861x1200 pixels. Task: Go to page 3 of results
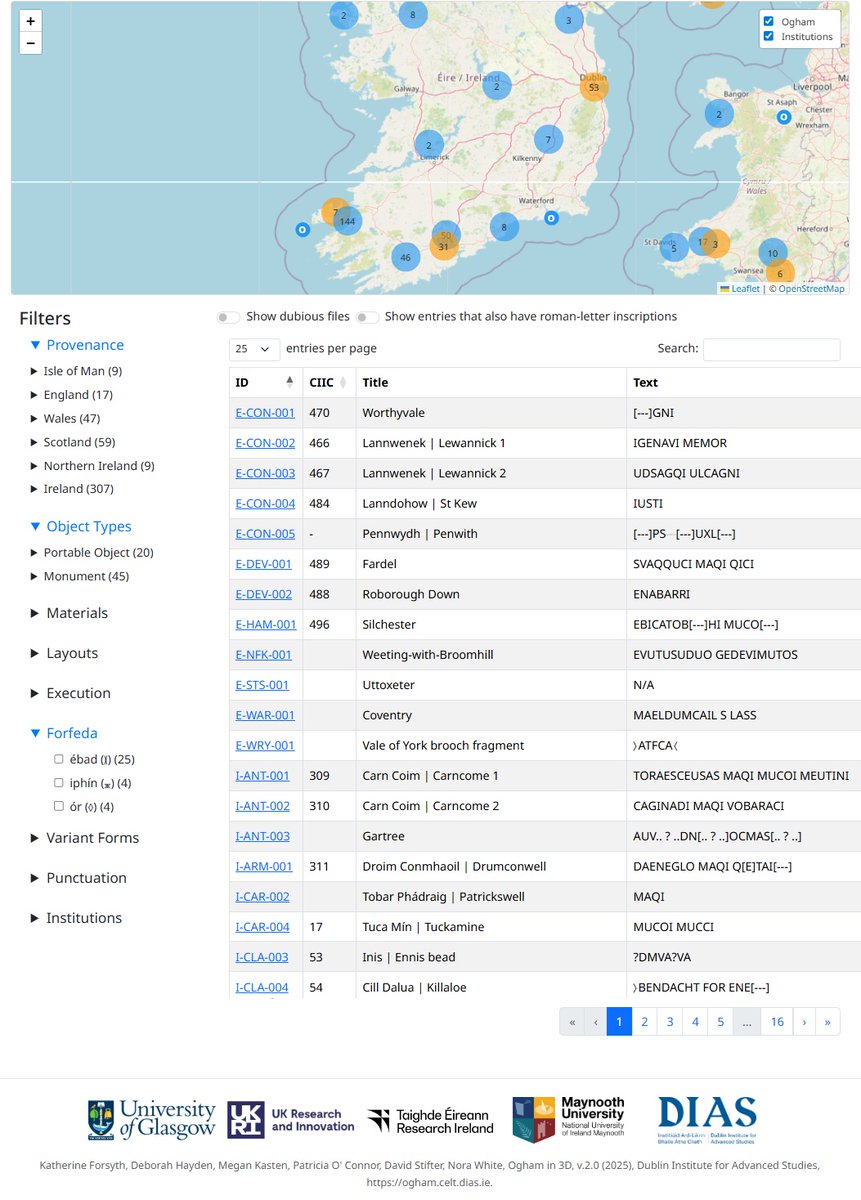pos(670,1022)
